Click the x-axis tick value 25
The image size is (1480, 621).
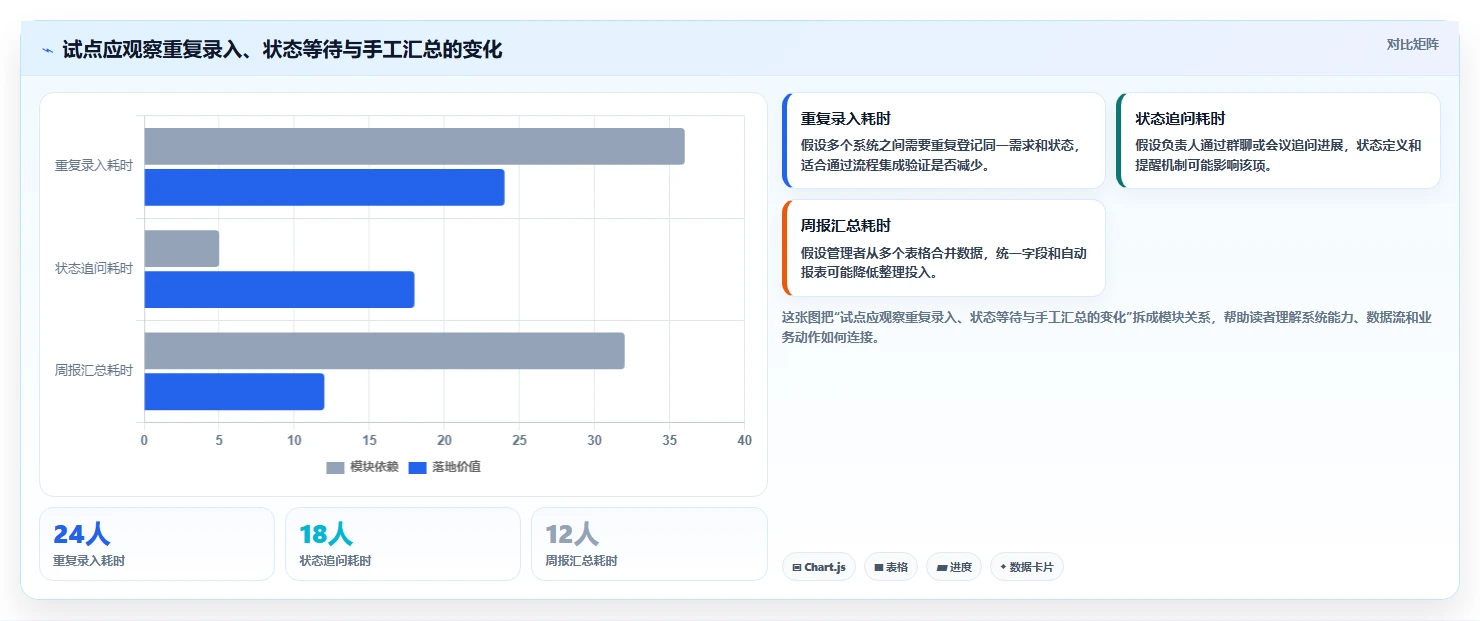coord(519,440)
